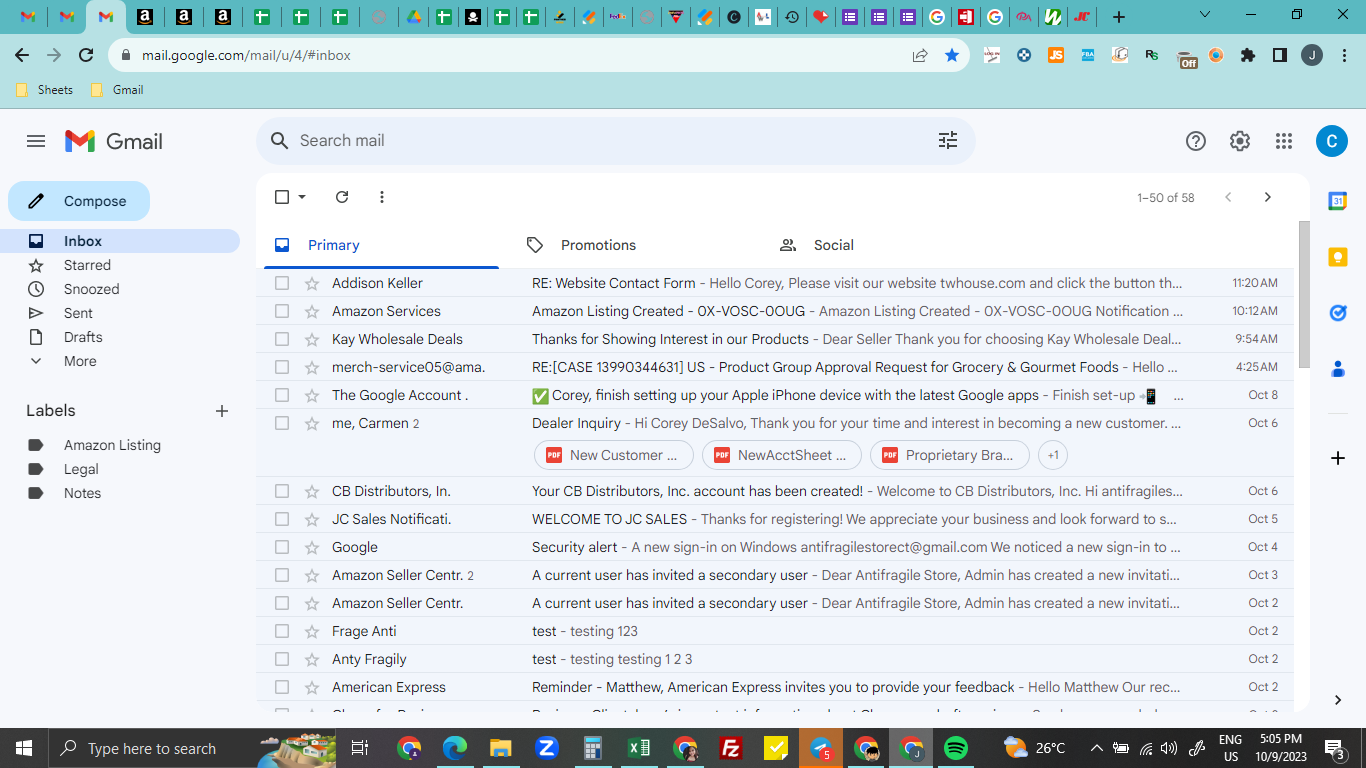Star the Kay Wholesale Deals email
This screenshot has width=1366, height=768.
point(312,339)
